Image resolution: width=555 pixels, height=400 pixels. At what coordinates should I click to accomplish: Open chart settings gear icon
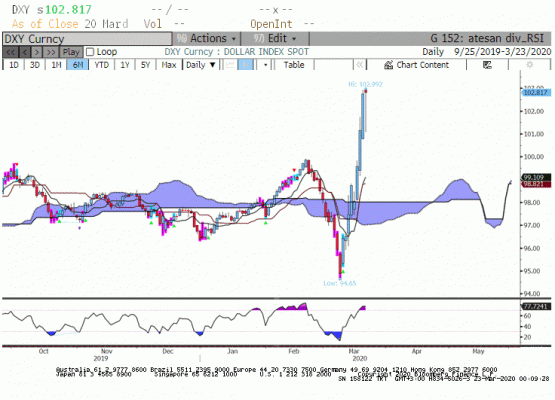(x=530, y=65)
